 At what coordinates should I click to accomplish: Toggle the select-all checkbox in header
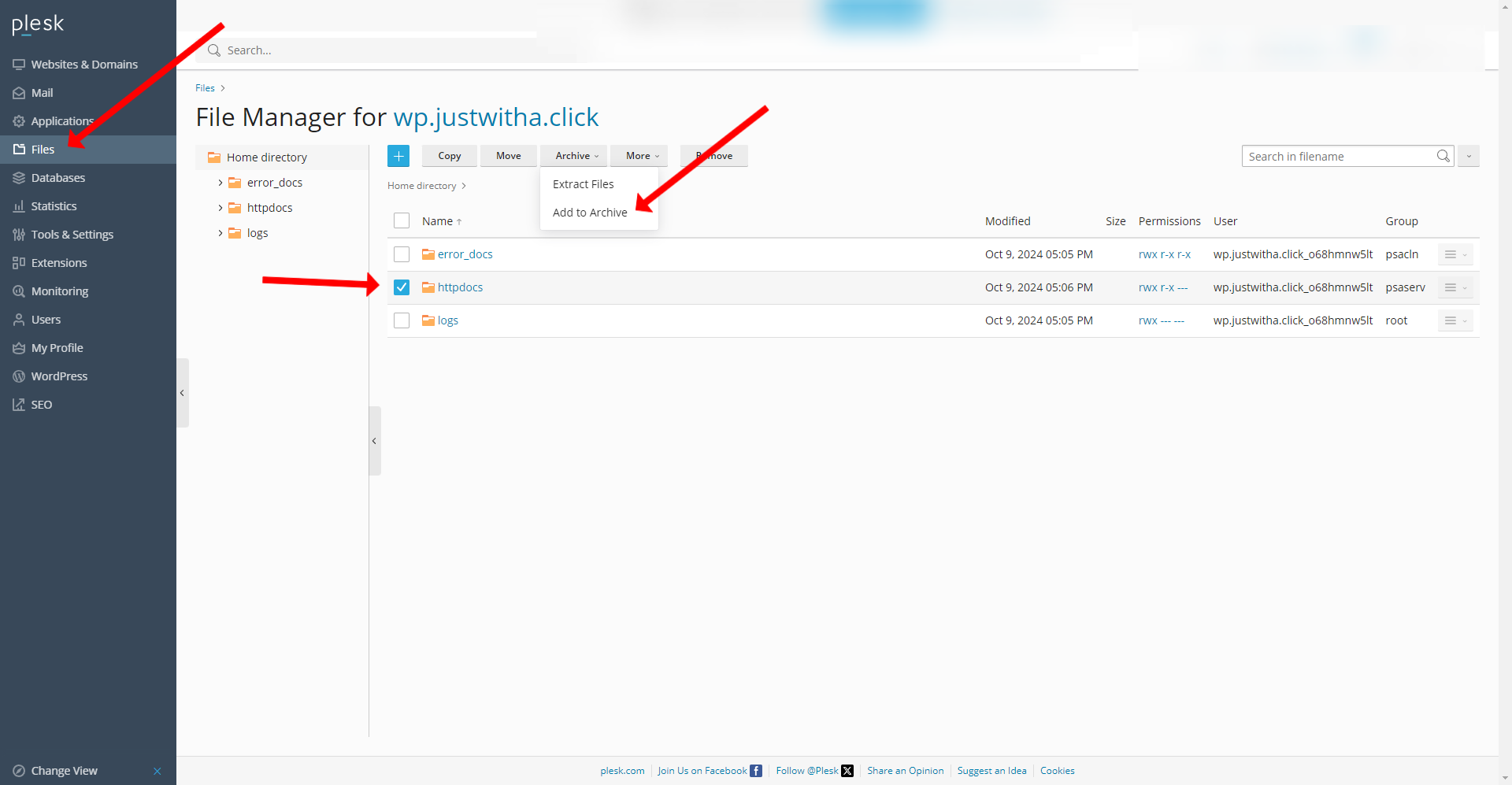tap(402, 220)
